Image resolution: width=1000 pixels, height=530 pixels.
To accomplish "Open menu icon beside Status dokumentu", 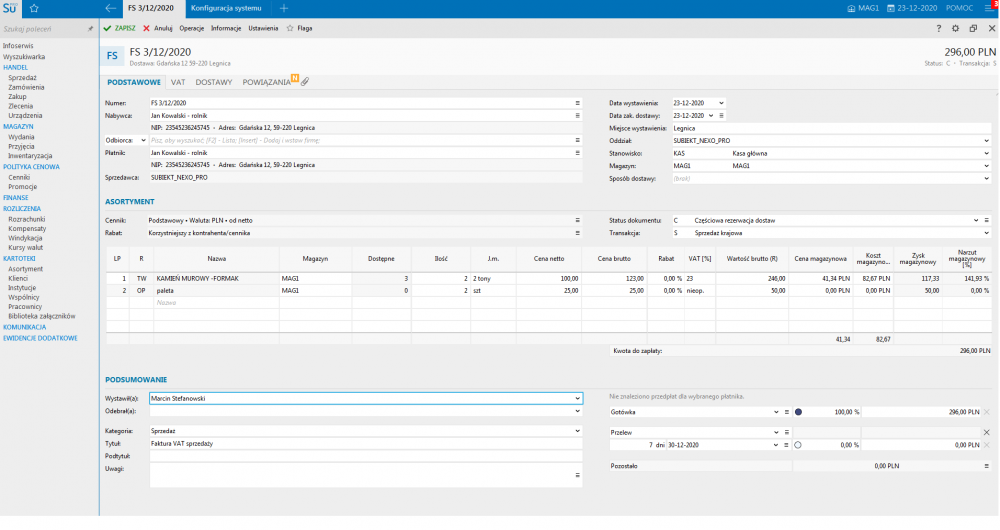I will [x=987, y=220].
